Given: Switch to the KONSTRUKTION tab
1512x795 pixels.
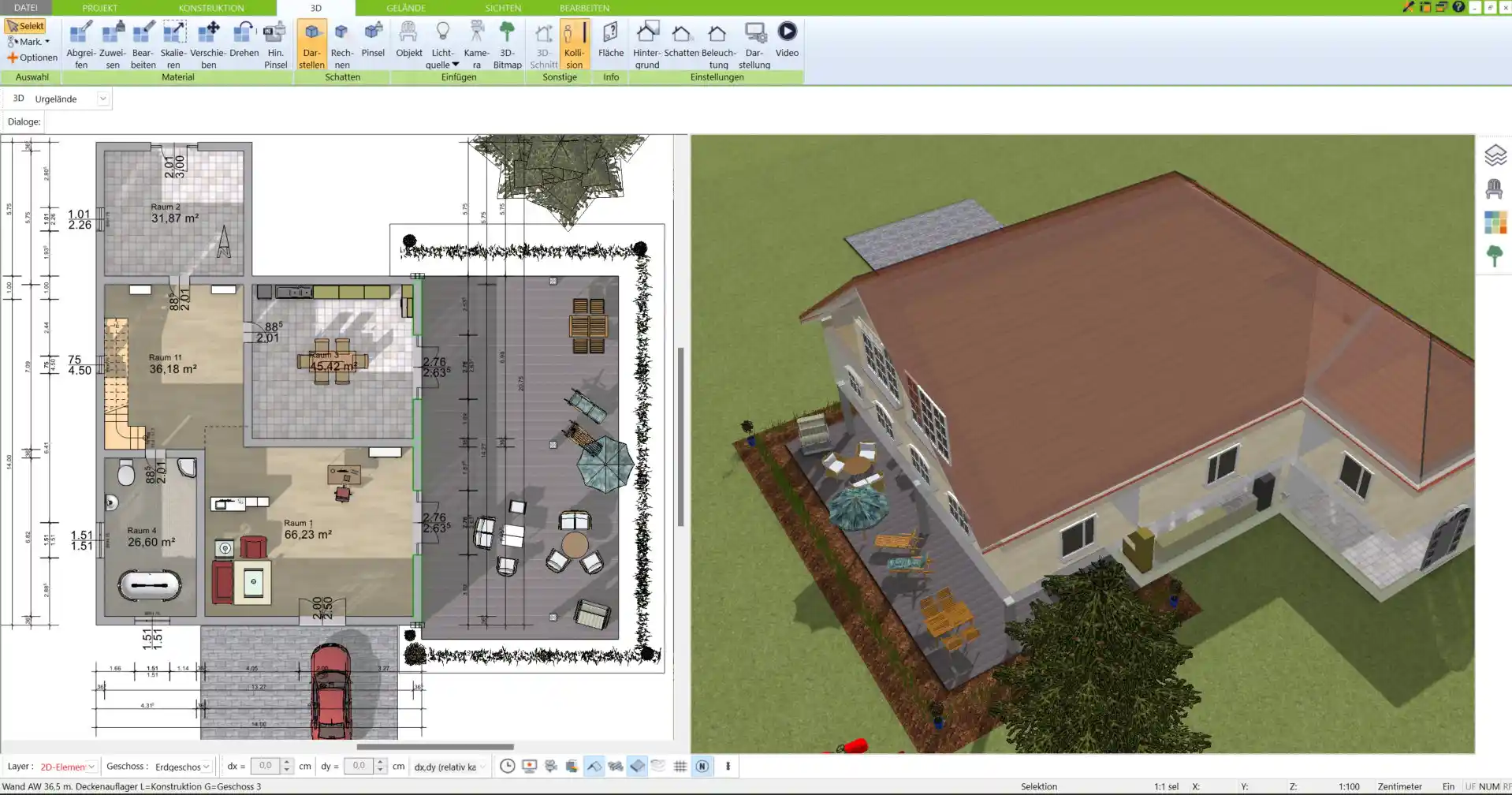Looking at the screenshot, I should coord(211,8).
